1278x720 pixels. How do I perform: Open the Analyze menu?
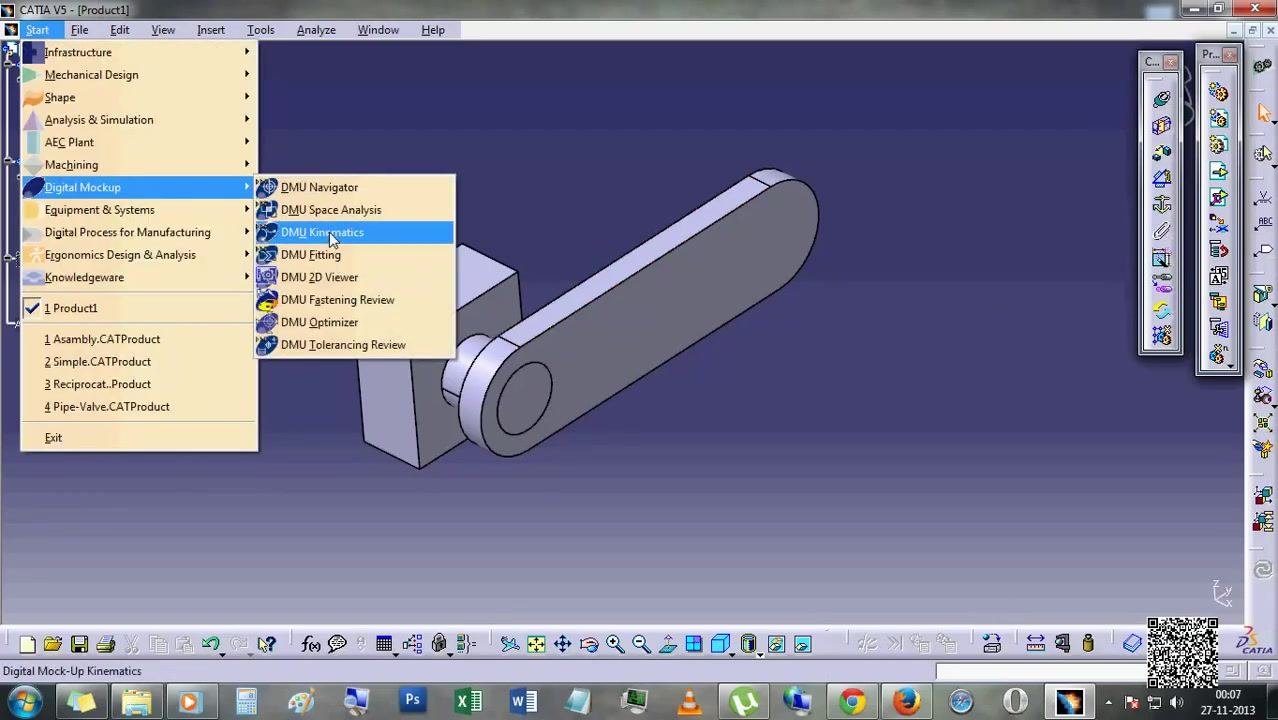(x=316, y=30)
